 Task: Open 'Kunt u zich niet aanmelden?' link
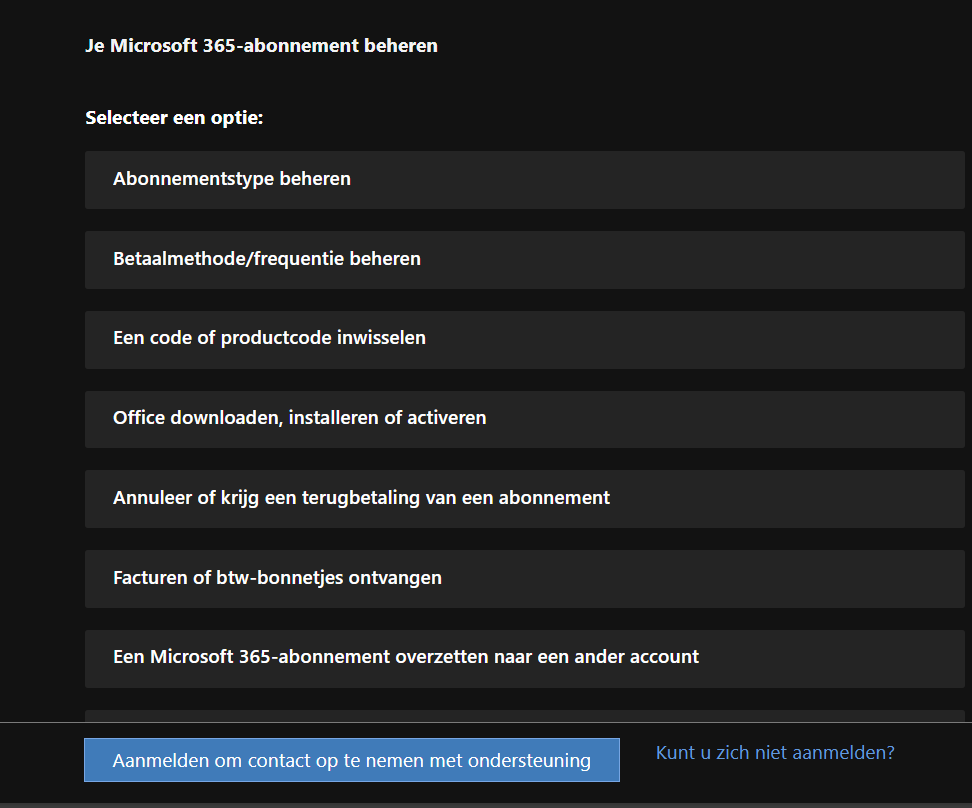pyautogui.click(x=775, y=753)
